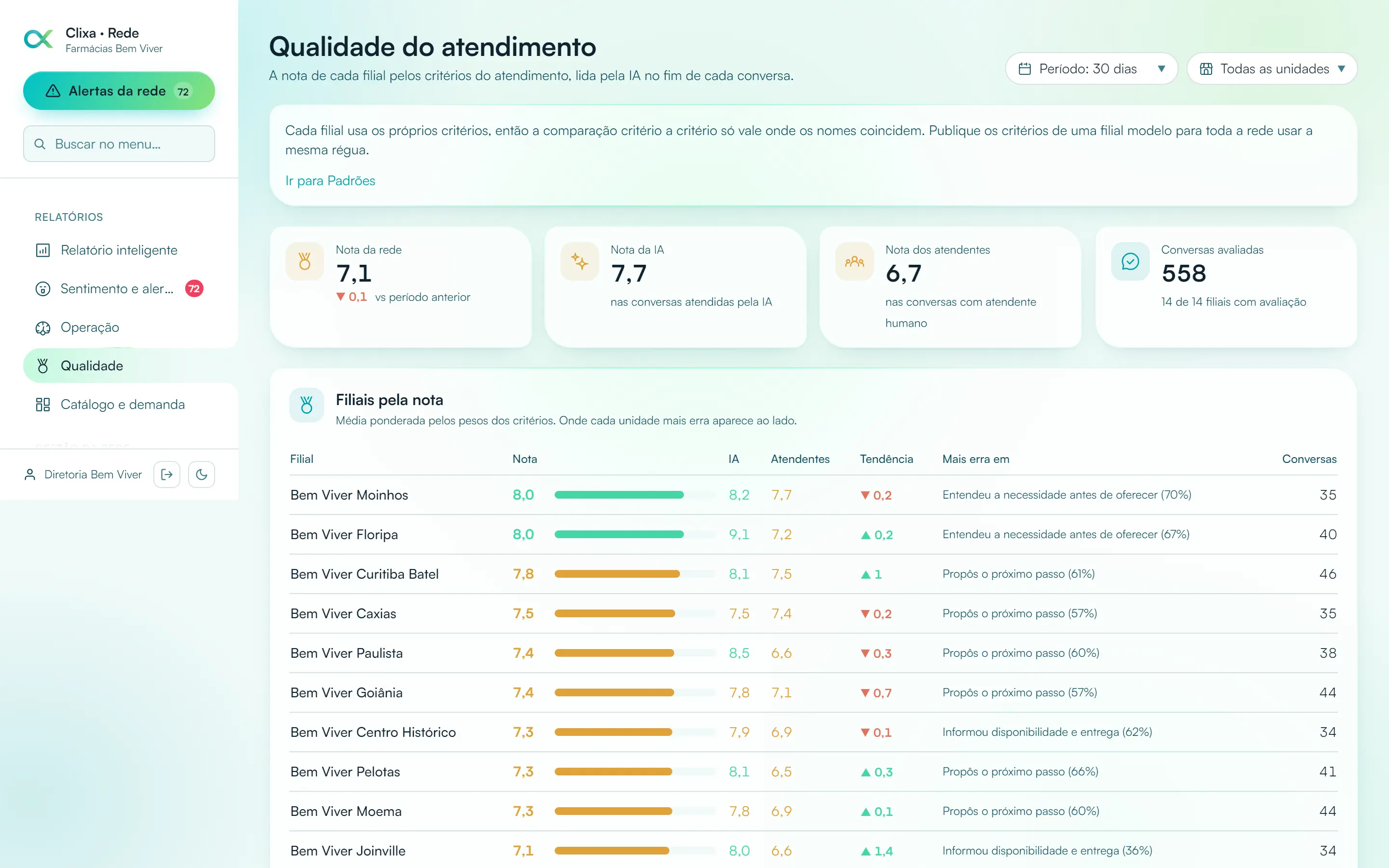Image resolution: width=1389 pixels, height=868 pixels.
Task: Click Bem Viver Centro Histórico row
Action: pos(813,732)
